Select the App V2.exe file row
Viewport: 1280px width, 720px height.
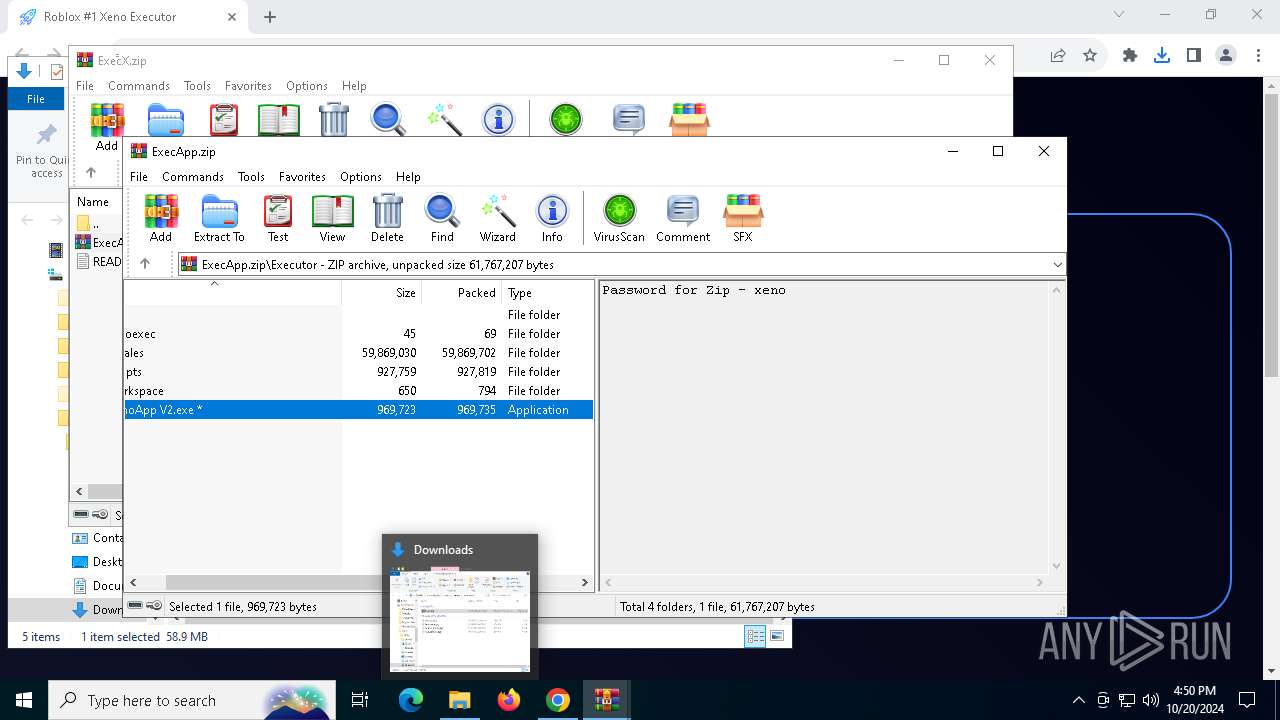pos(358,410)
